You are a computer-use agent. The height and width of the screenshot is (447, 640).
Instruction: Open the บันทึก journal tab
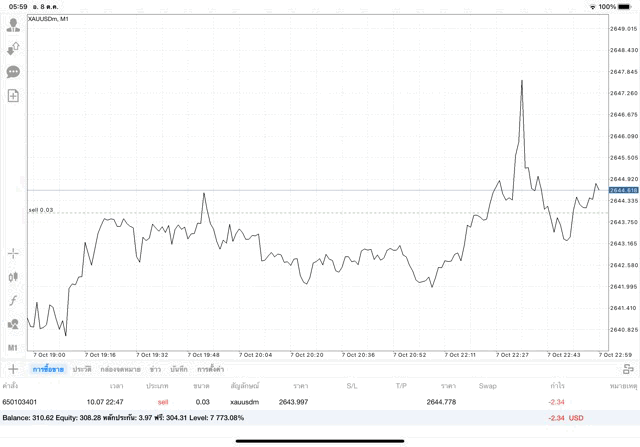pos(179,369)
